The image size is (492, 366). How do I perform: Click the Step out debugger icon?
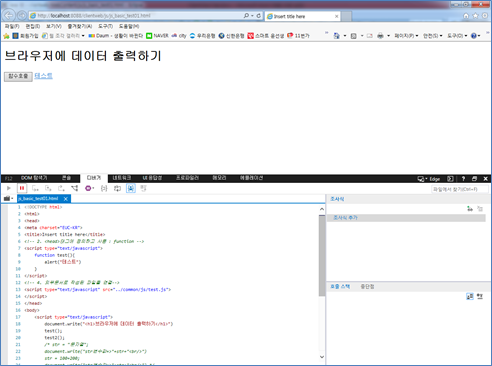point(61,188)
